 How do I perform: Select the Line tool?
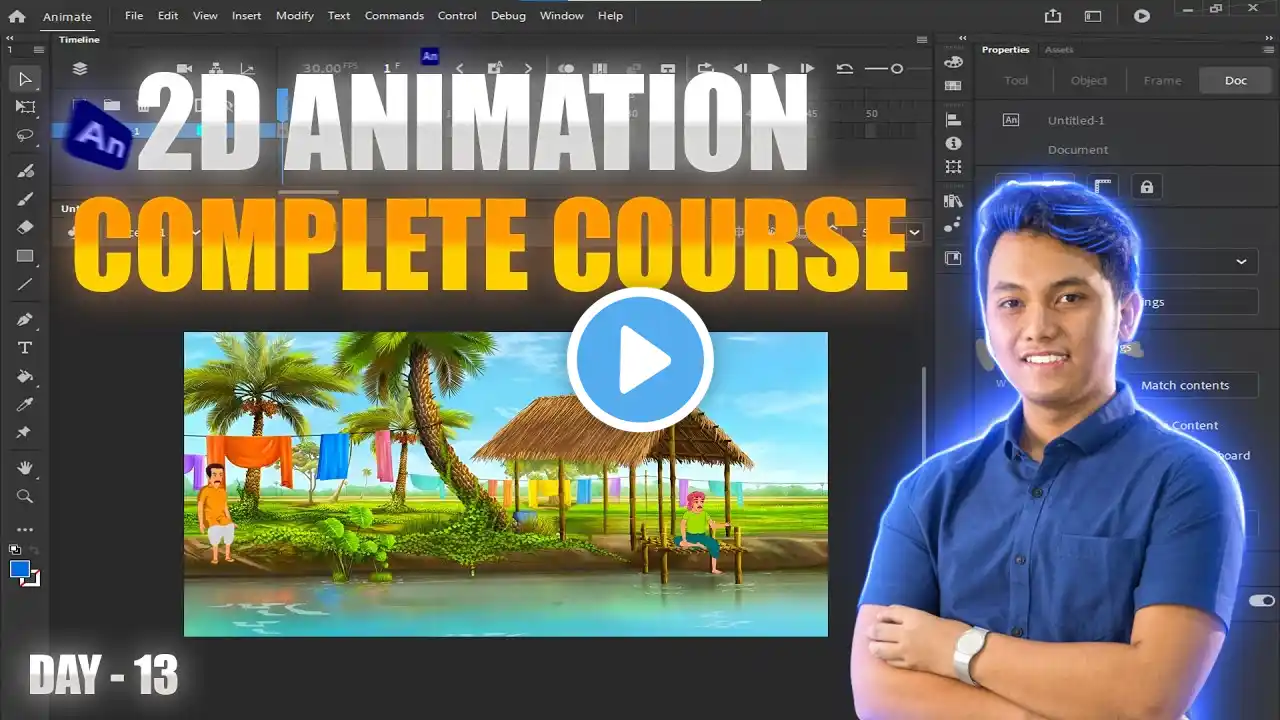[25, 284]
